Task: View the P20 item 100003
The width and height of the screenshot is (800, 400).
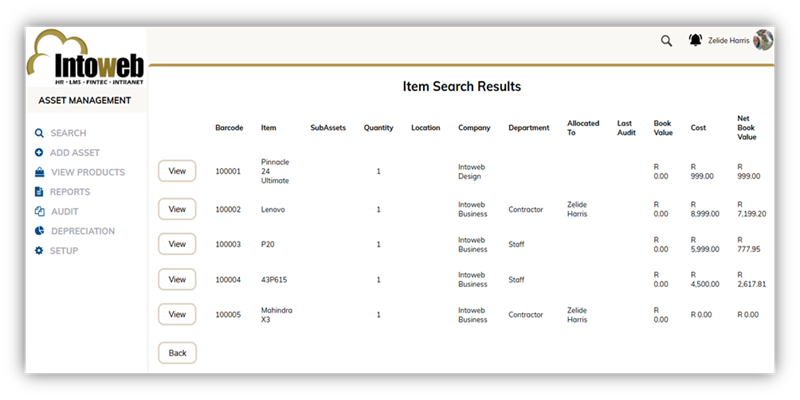Action: coord(177,244)
